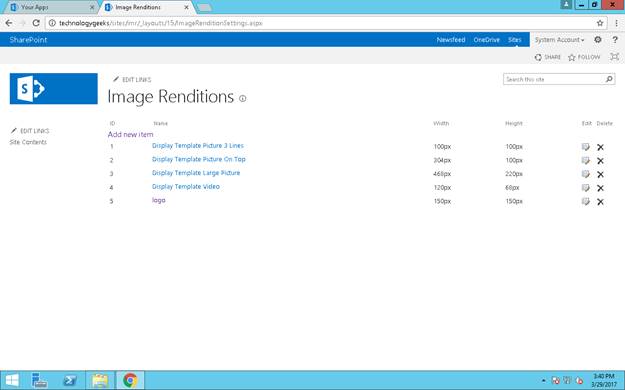The image size is (625, 390).
Task: Expand the System Account menu
Action: point(559,40)
